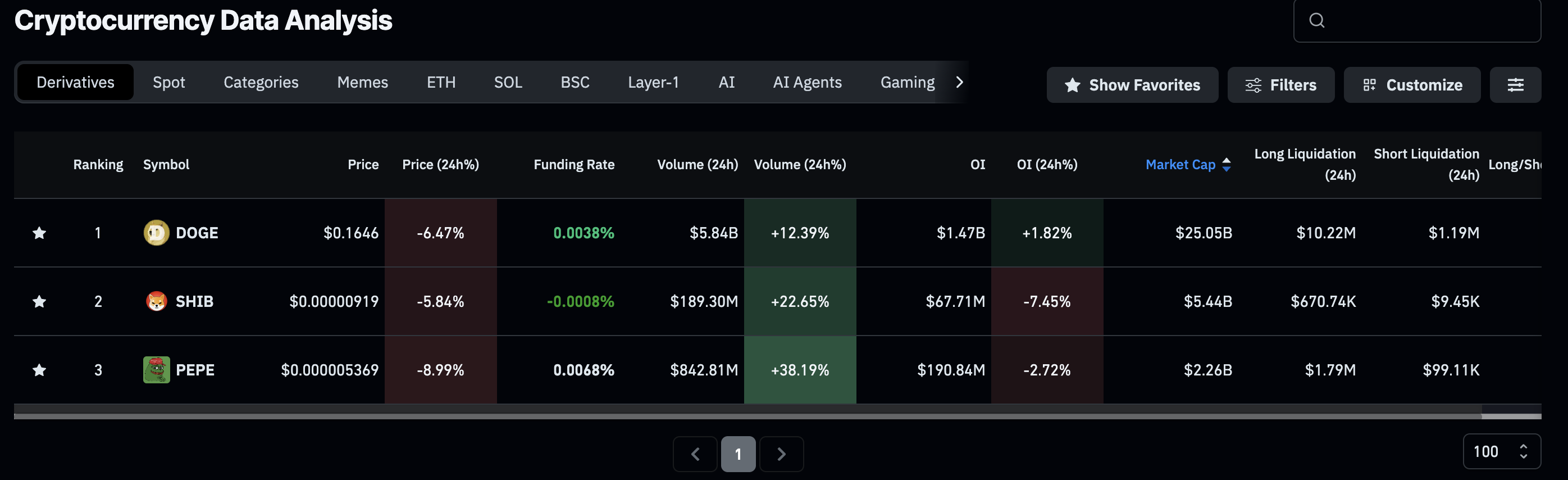Click the DOGE coin icon

click(x=156, y=233)
